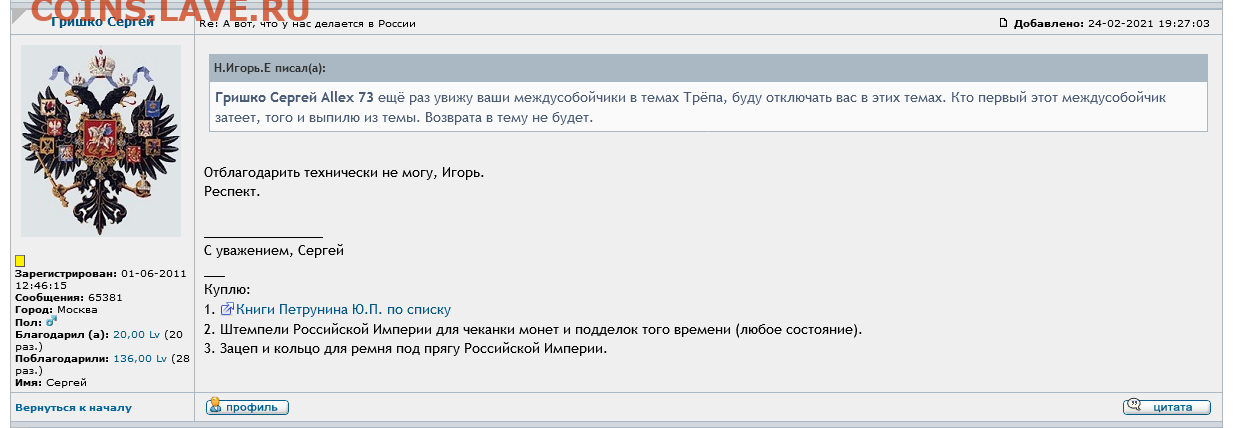This screenshot has height=428, width=1233.
Task: Click the speech bubble icon on the цитата button
Action: pyautogui.click(x=1135, y=407)
